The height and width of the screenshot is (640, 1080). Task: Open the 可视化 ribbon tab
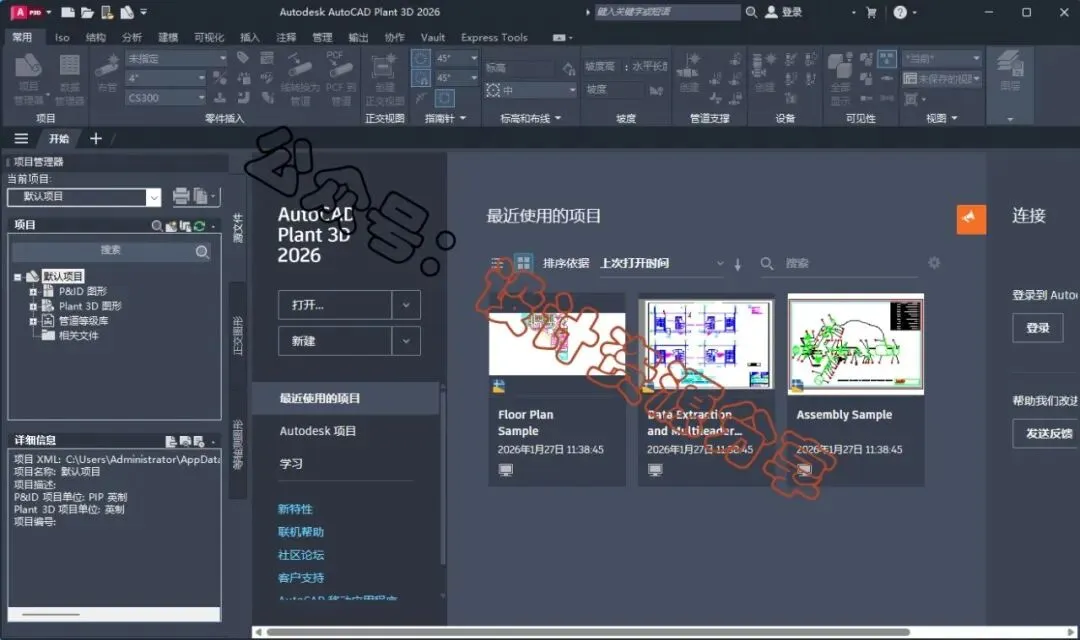pyautogui.click(x=209, y=37)
